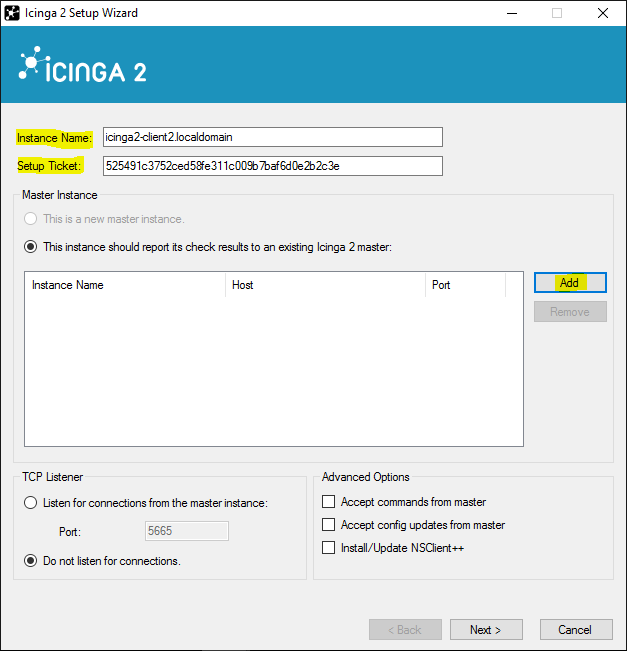
Task: Click the Setup Ticket text field
Action: pyautogui.click(x=273, y=166)
